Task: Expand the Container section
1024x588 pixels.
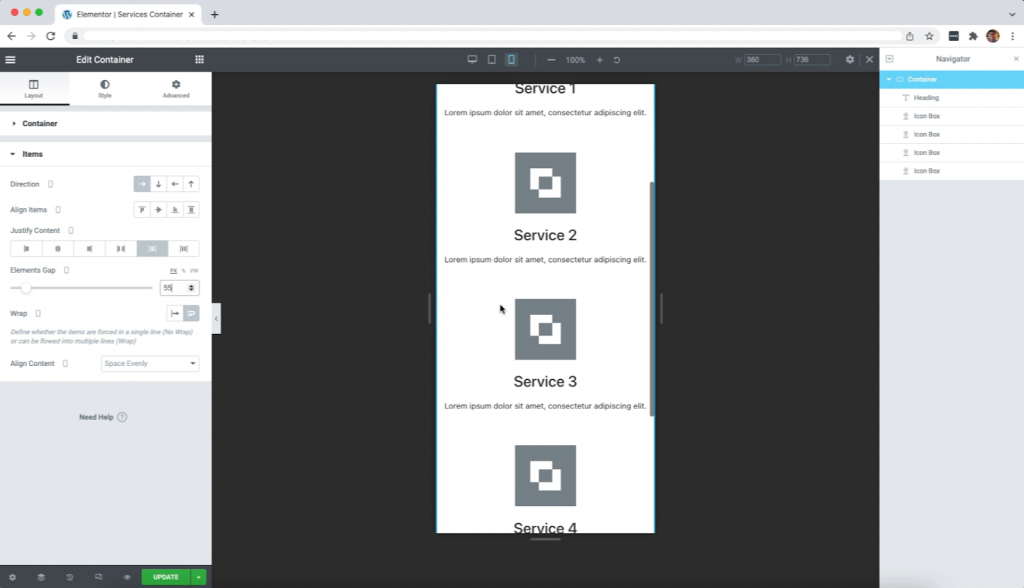Action: pyautogui.click(x=40, y=124)
